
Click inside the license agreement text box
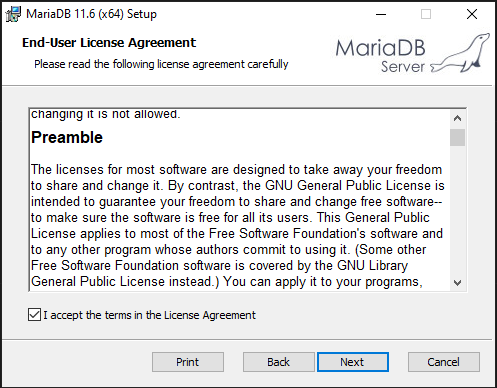point(239,200)
